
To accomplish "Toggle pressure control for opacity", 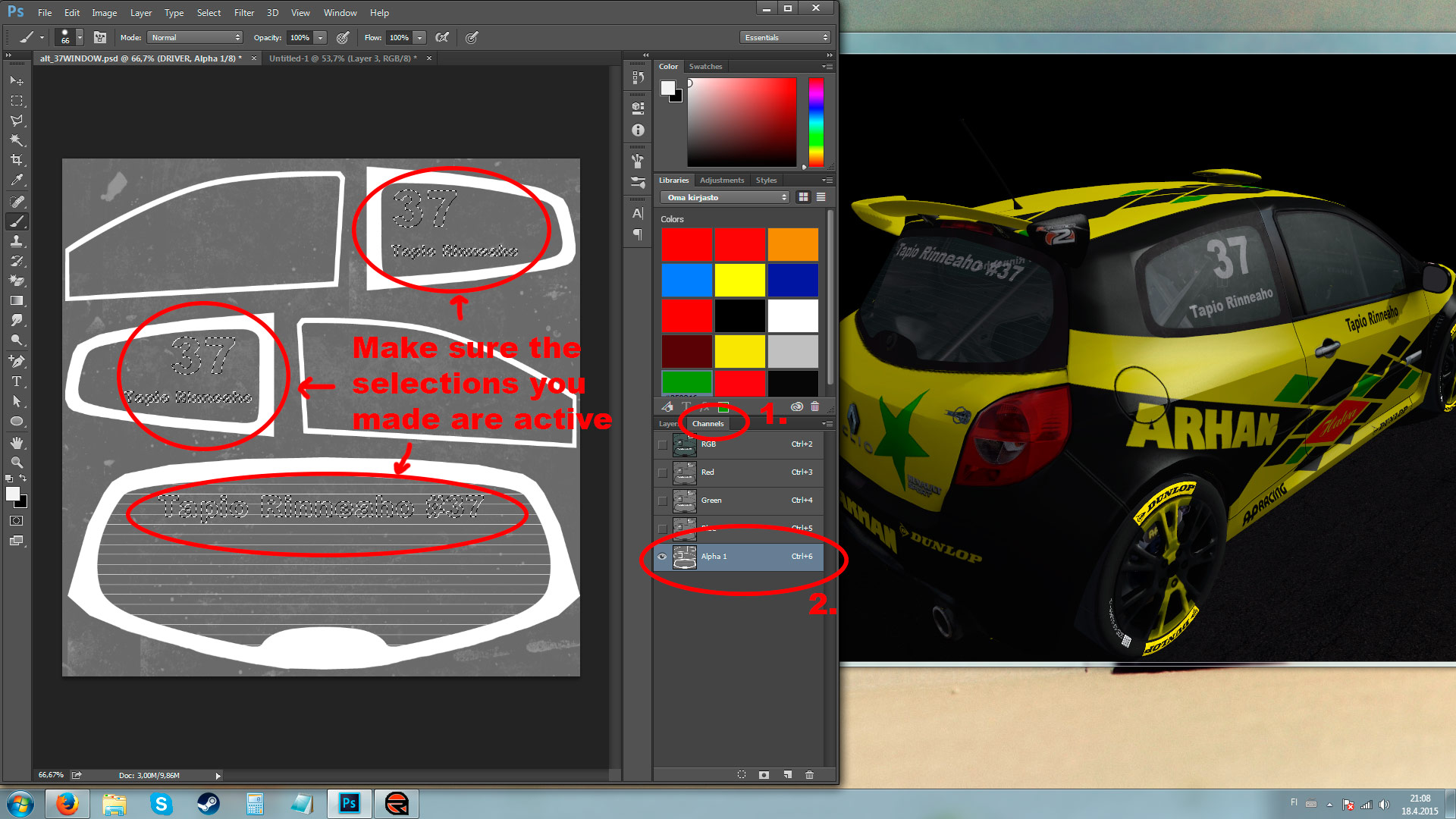I will 343,37.
